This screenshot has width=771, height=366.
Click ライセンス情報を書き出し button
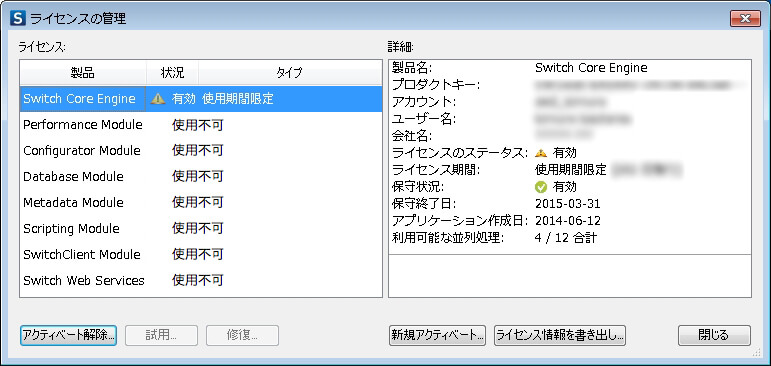coord(560,336)
